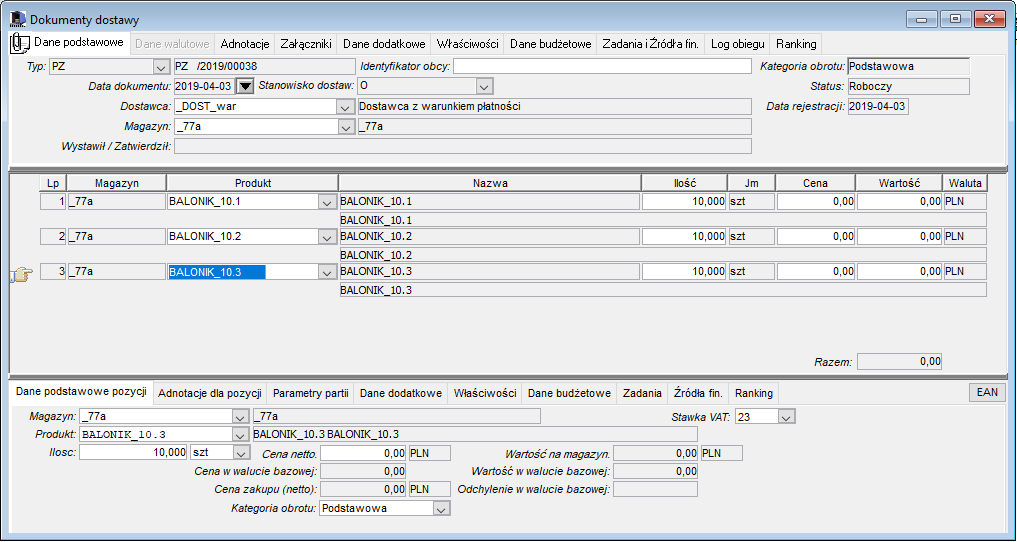Open the Dostawca dropdown list
Image resolution: width=1017 pixels, height=542 pixels.
(344, 106)
